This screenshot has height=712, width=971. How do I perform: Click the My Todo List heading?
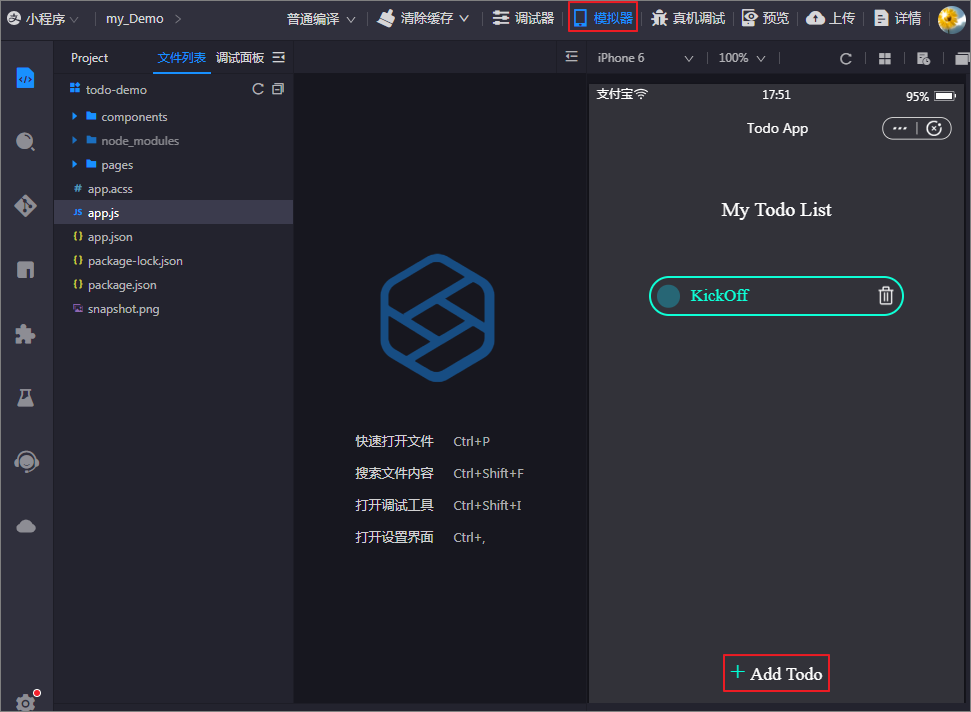[776, 209]
